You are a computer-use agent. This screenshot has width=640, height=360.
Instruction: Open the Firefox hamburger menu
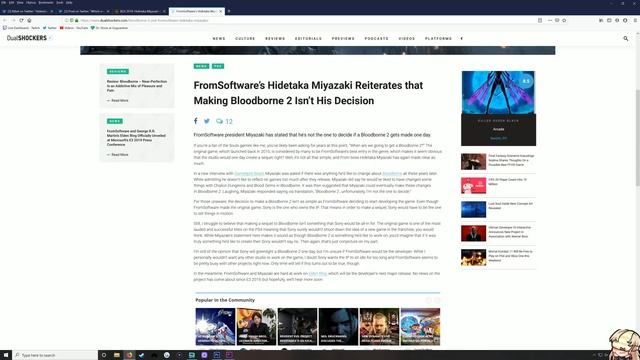click(635, 20)
